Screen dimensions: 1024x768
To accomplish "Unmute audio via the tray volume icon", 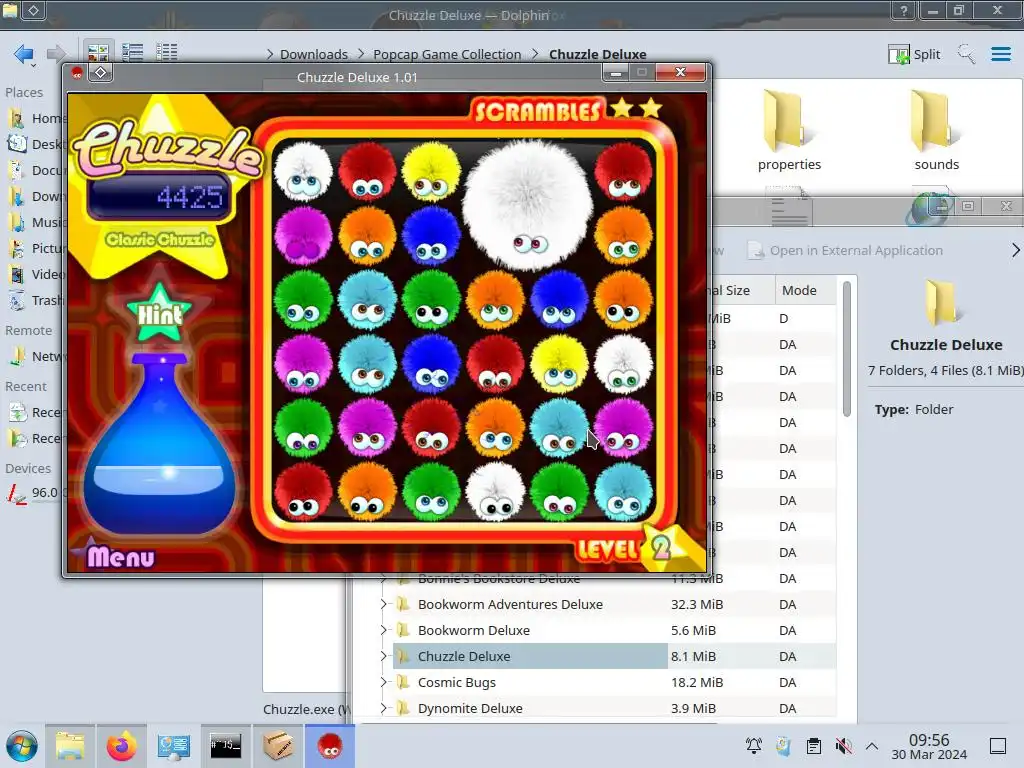I will tap(843, 745).
